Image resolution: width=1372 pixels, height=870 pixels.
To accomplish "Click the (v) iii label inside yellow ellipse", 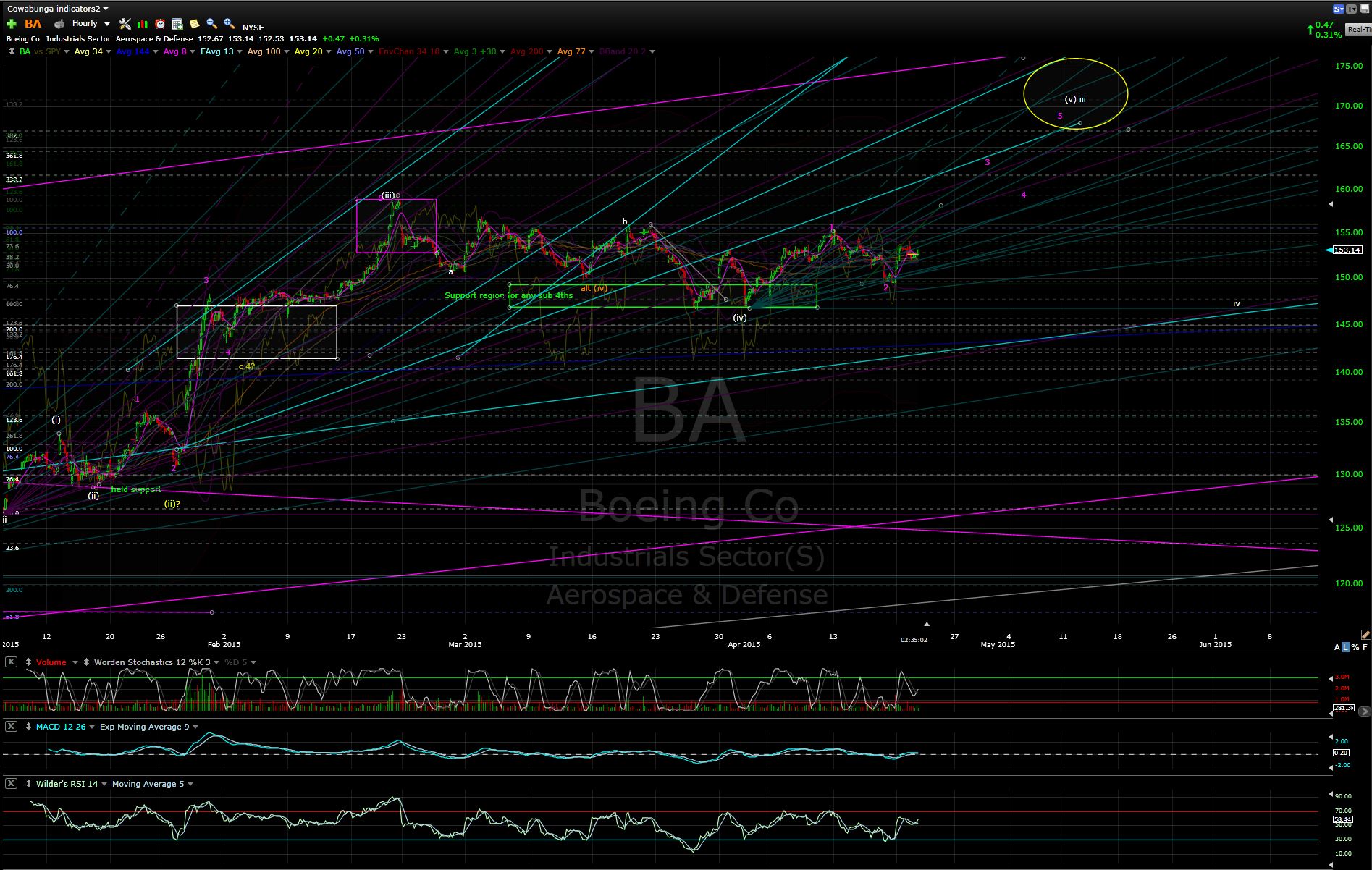I will pos(1074,99).
